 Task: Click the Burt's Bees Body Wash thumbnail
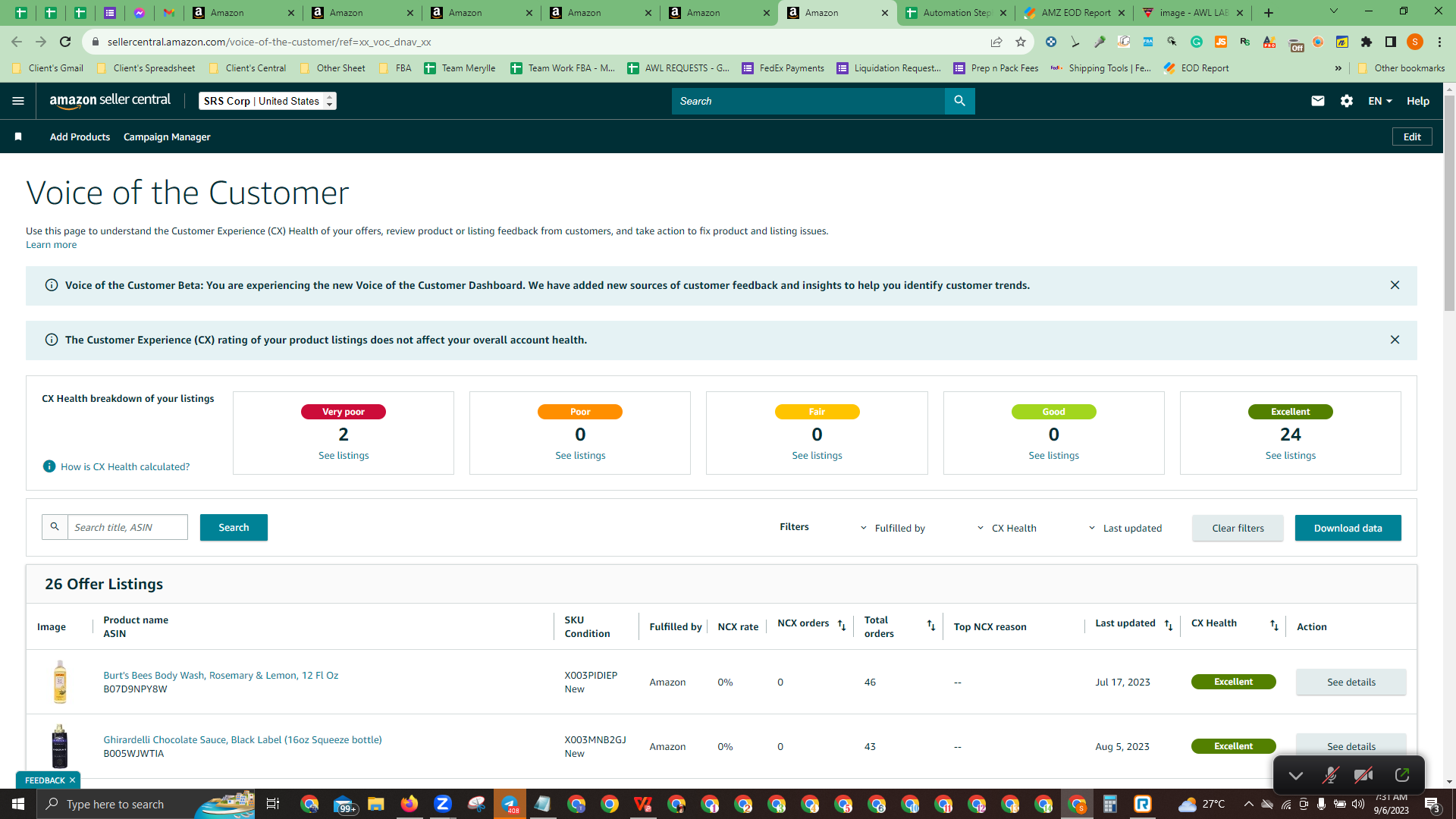[x=60, y=682]
